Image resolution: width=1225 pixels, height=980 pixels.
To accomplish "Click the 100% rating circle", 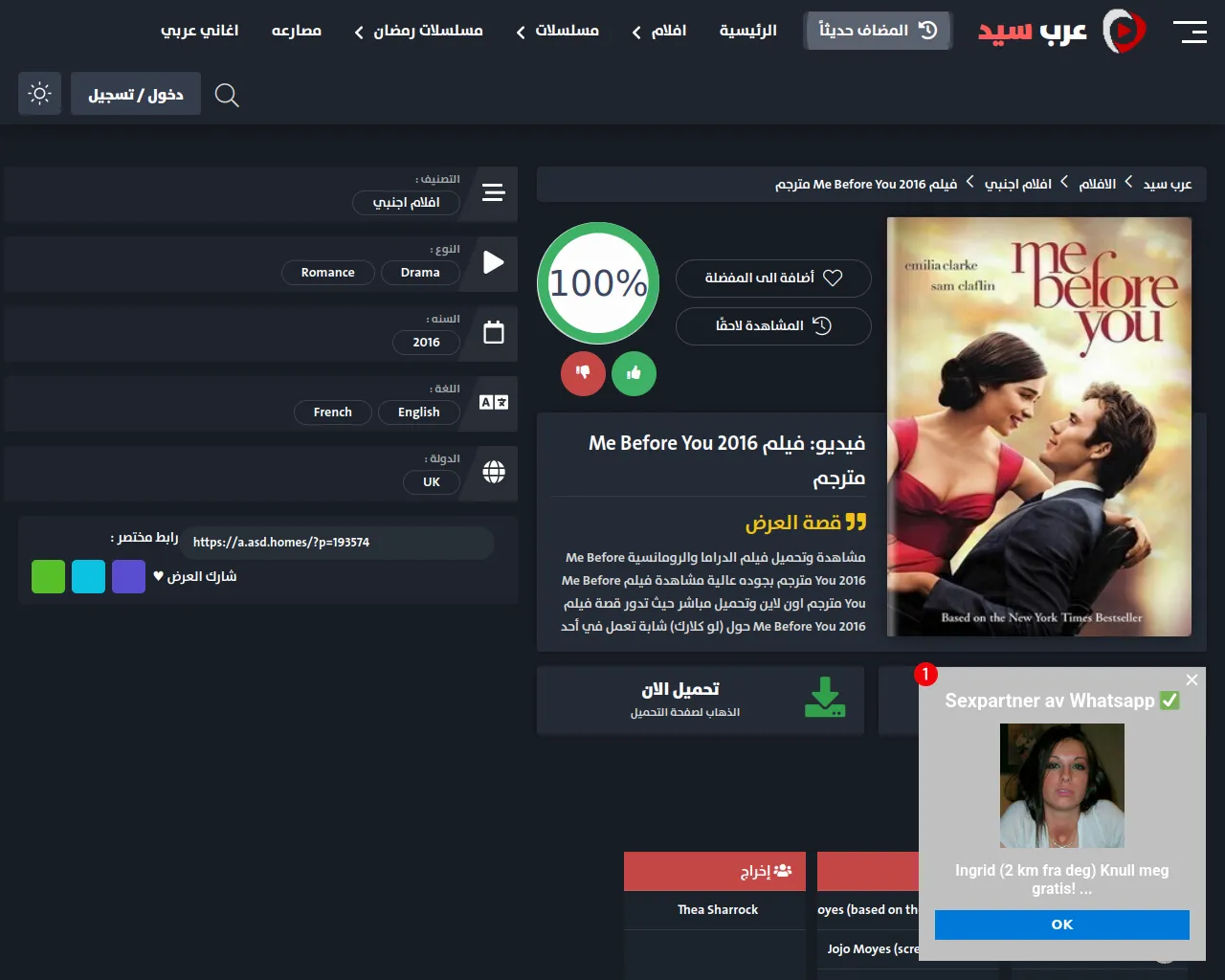I will click(x=598, y=283).
